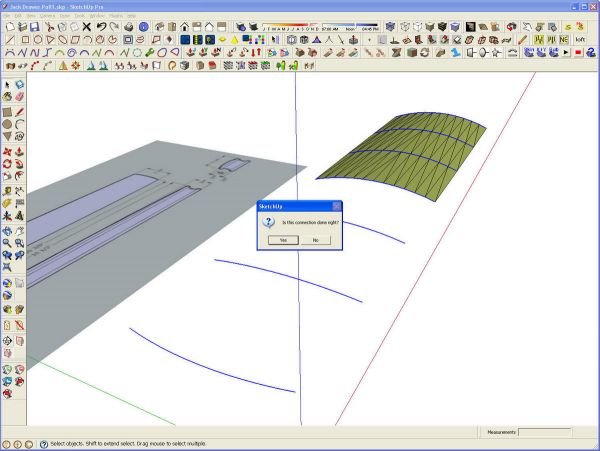Click the Save floppy disk icon
This screenshot has width=600, height=451.
(x=35, y=27)
